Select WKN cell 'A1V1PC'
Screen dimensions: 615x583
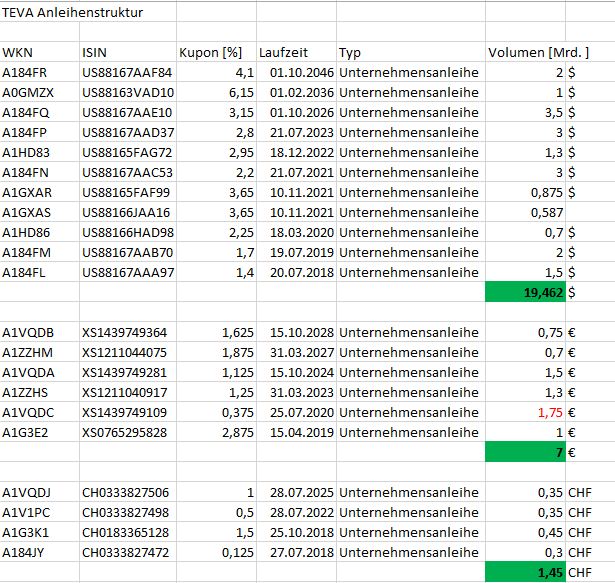pyautogui.click(x=40, y=512)
